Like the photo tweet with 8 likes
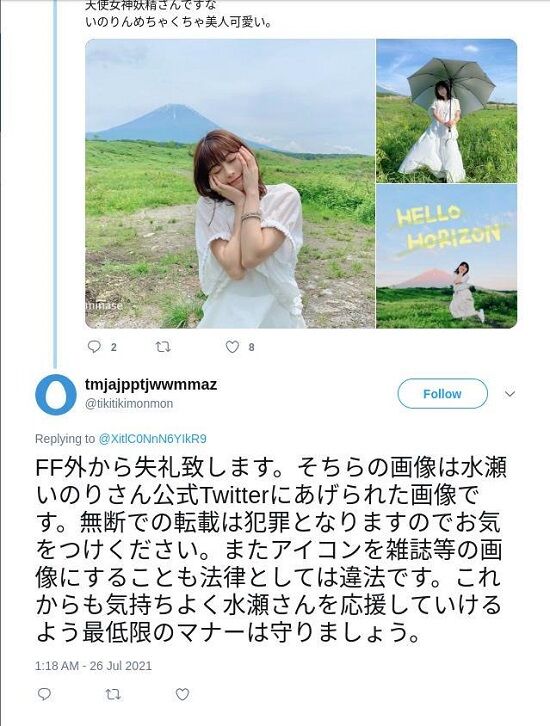Screen dimensions: 550x726 tap(232, 347)
